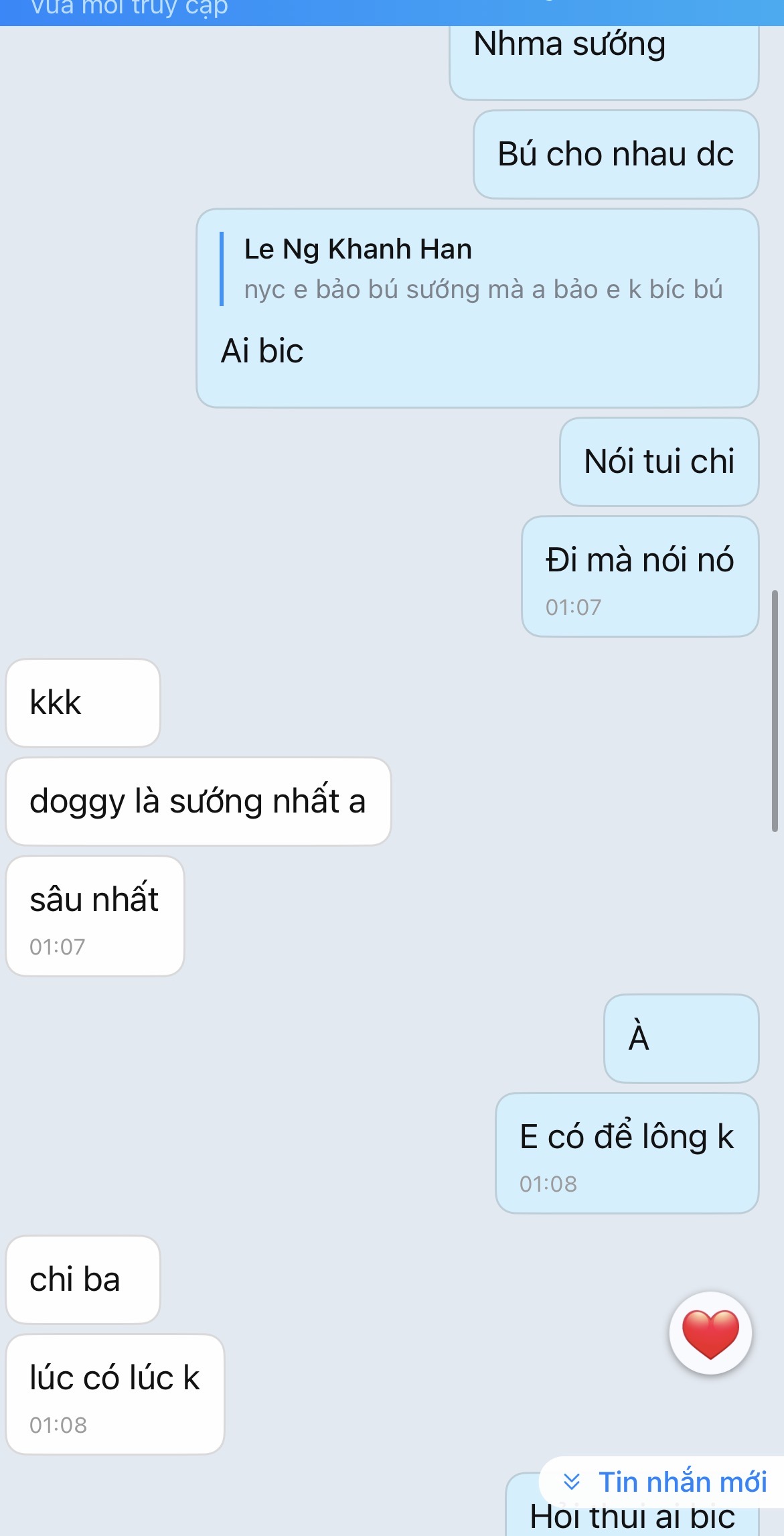The image size is (784, 1536).
Task: Tap the blue quote bar in the reply bubble
Action: [222, 269]
